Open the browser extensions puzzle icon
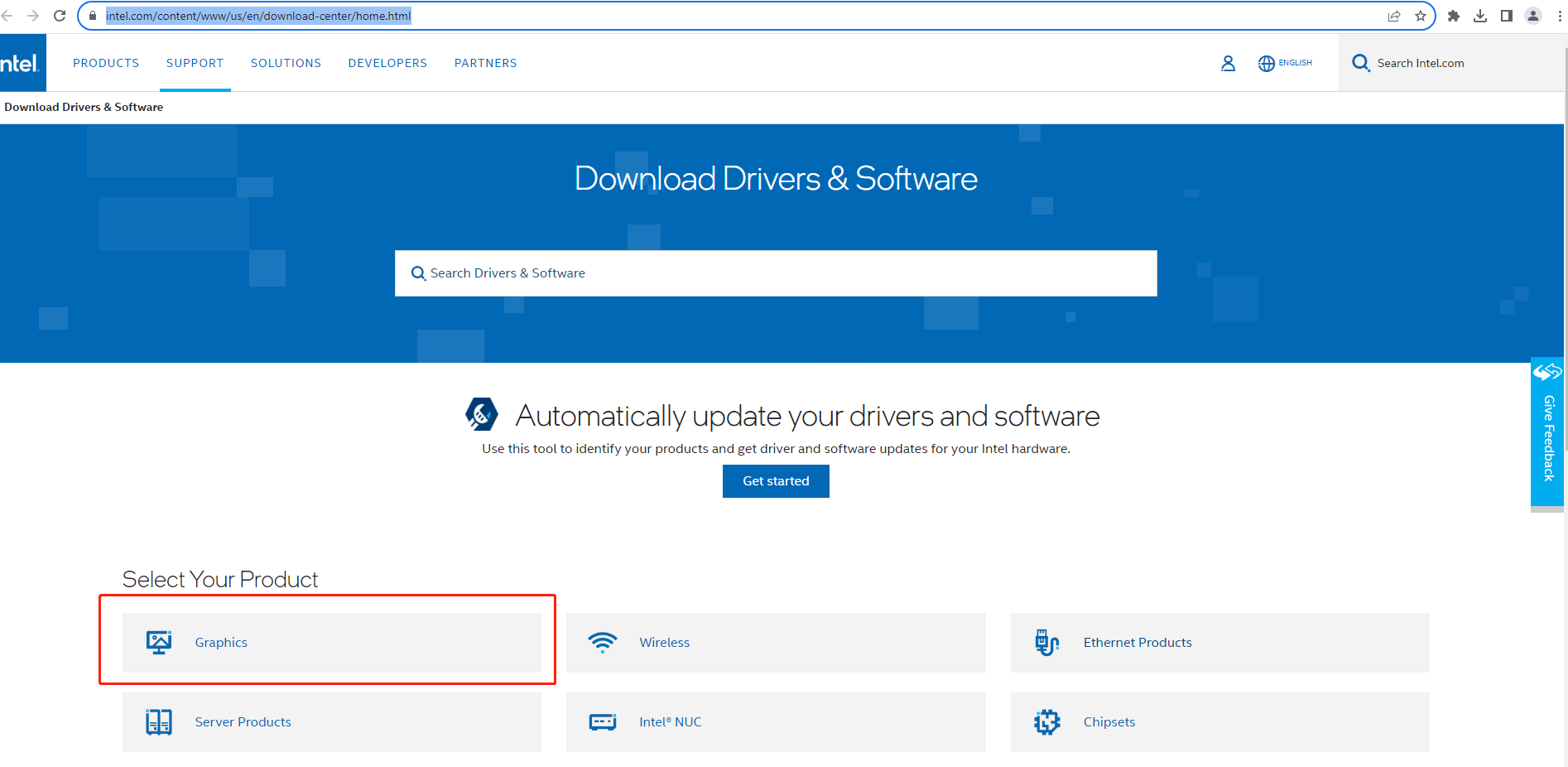1568x767 pixels. click(x=1453, y=16)
